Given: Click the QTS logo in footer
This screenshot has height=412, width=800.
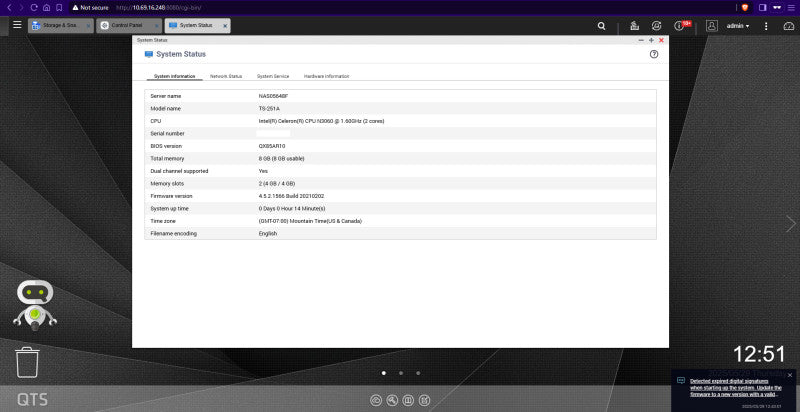Looking at the screenshot, I should [33, 399].
